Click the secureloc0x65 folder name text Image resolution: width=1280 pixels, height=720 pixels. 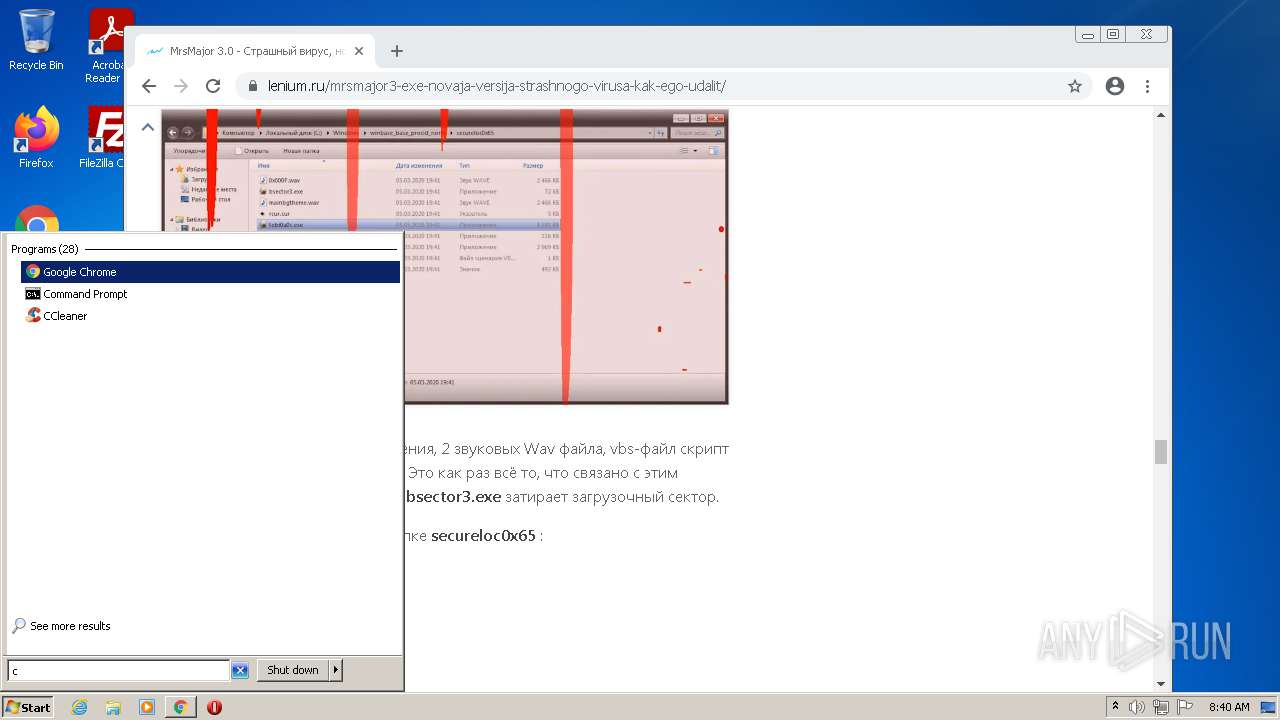(x=483, y=536)
